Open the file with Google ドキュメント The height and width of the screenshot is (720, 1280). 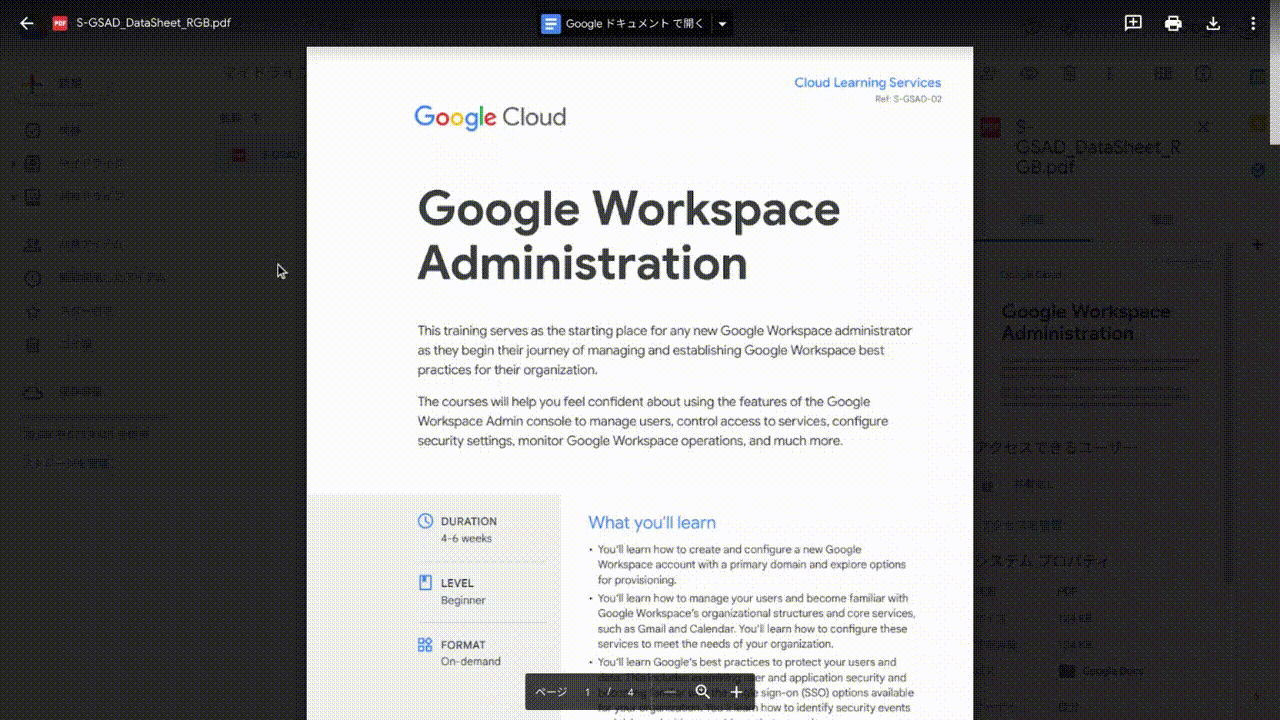624,24
